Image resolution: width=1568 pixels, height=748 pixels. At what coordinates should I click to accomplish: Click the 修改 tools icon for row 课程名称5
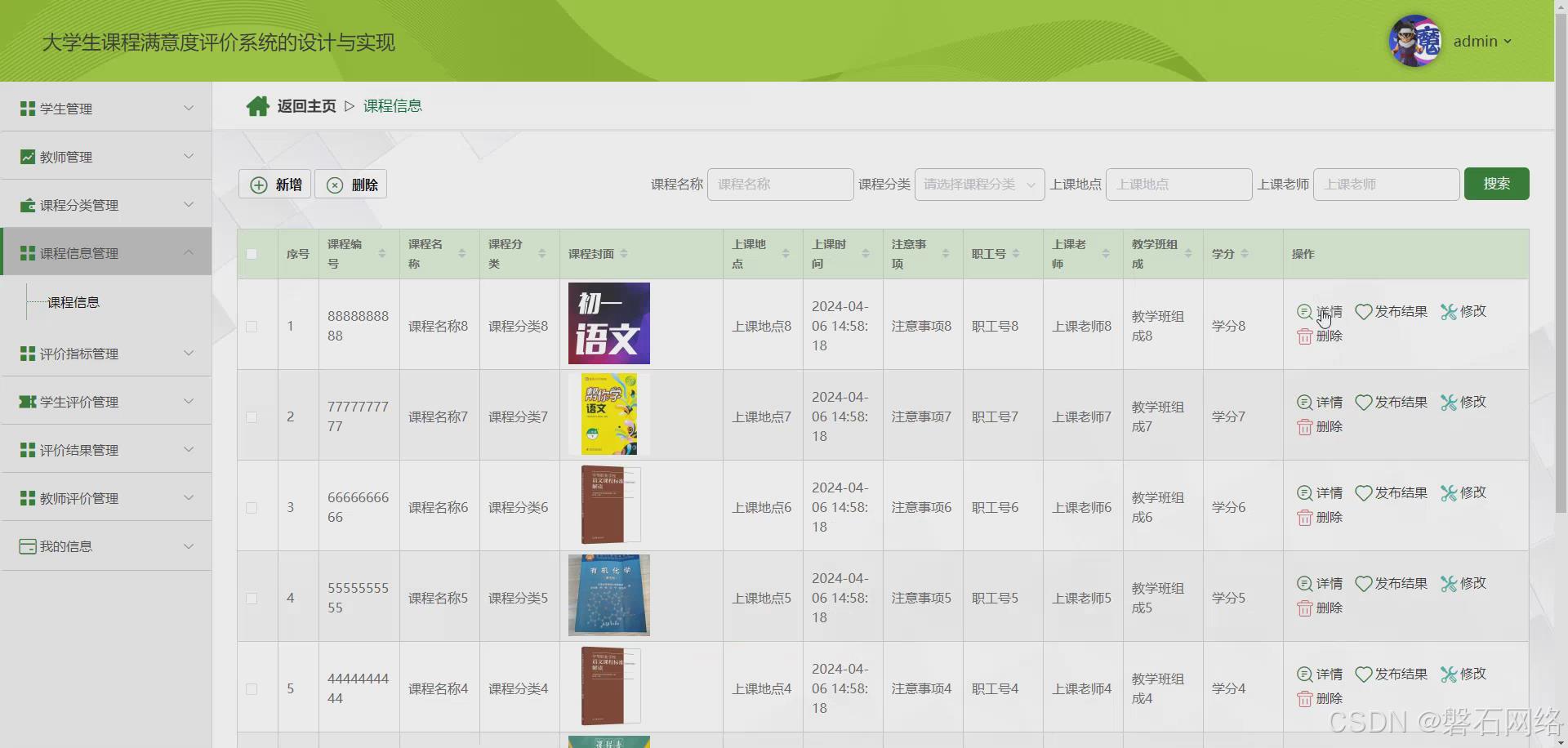(1449, 584)
